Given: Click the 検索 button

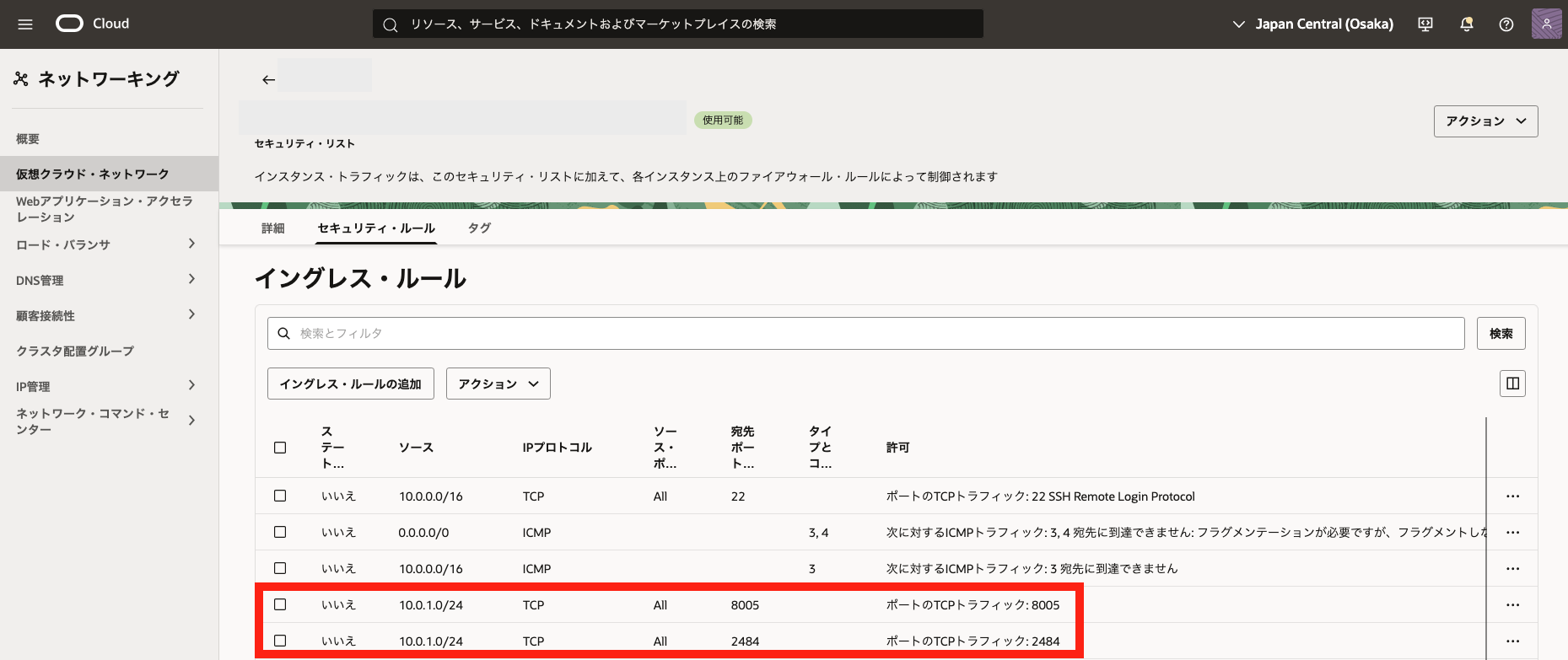Looking at the screenshot, I should pyautogui.click(x=1501, y=334).
